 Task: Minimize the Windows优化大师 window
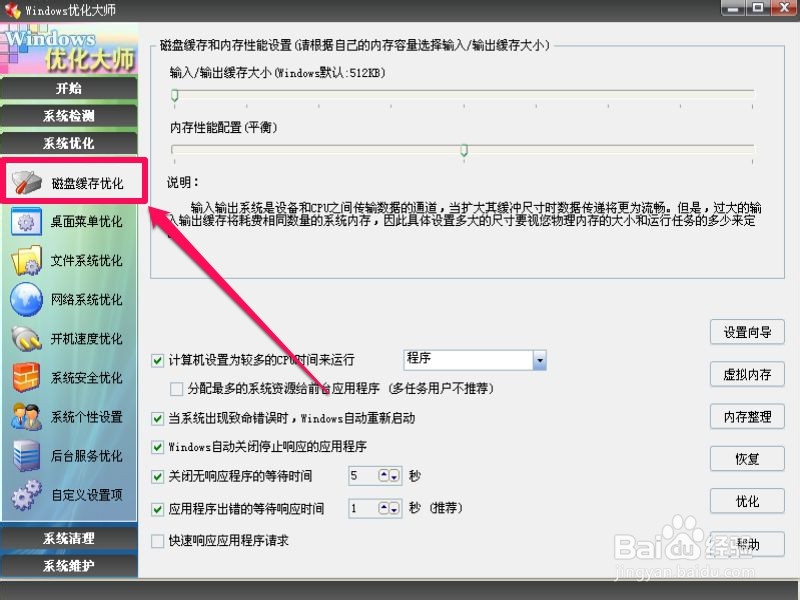[x=733, y=8]
